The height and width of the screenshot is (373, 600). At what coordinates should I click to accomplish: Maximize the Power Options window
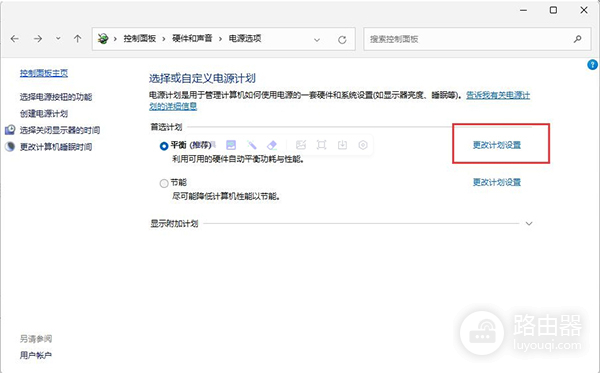coord(553,10)
